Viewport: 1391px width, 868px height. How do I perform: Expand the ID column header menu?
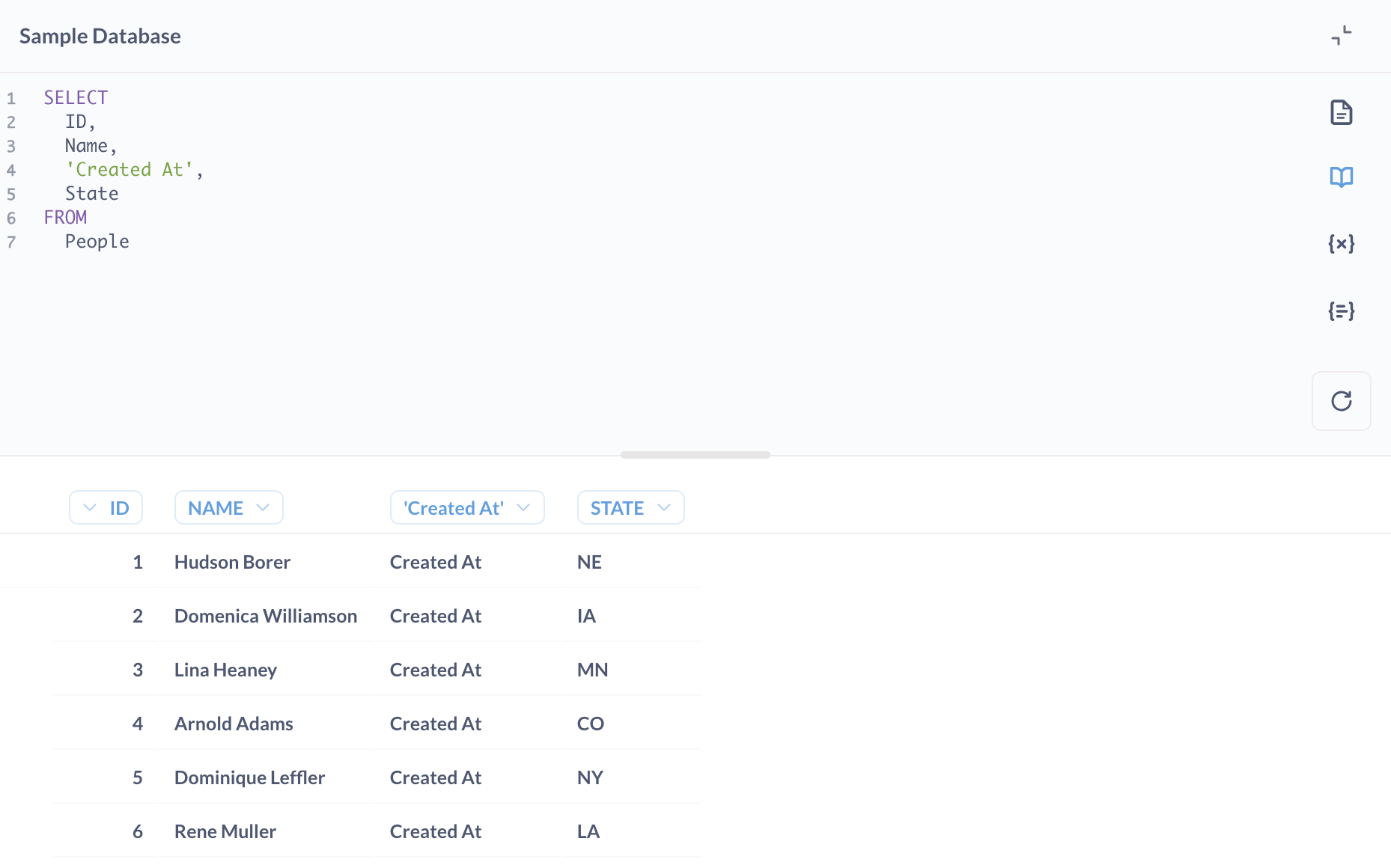106,508
